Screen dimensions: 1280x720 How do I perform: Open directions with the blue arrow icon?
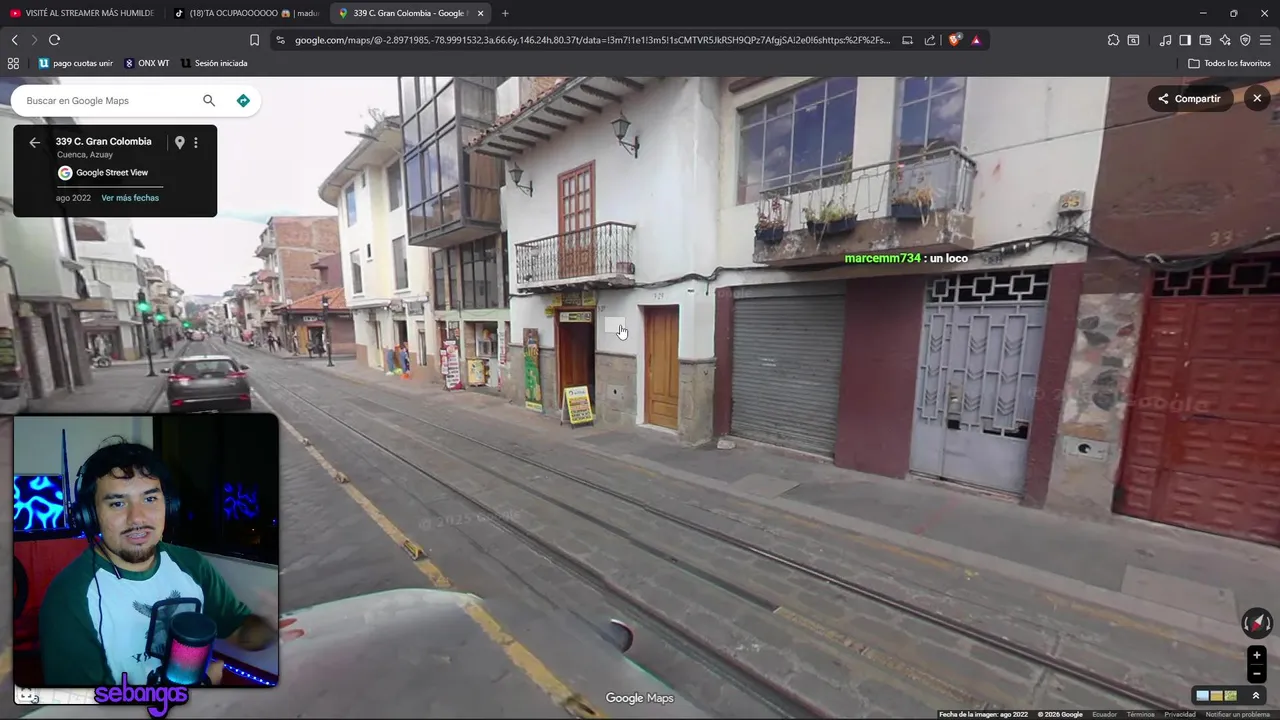pos(243,100)
